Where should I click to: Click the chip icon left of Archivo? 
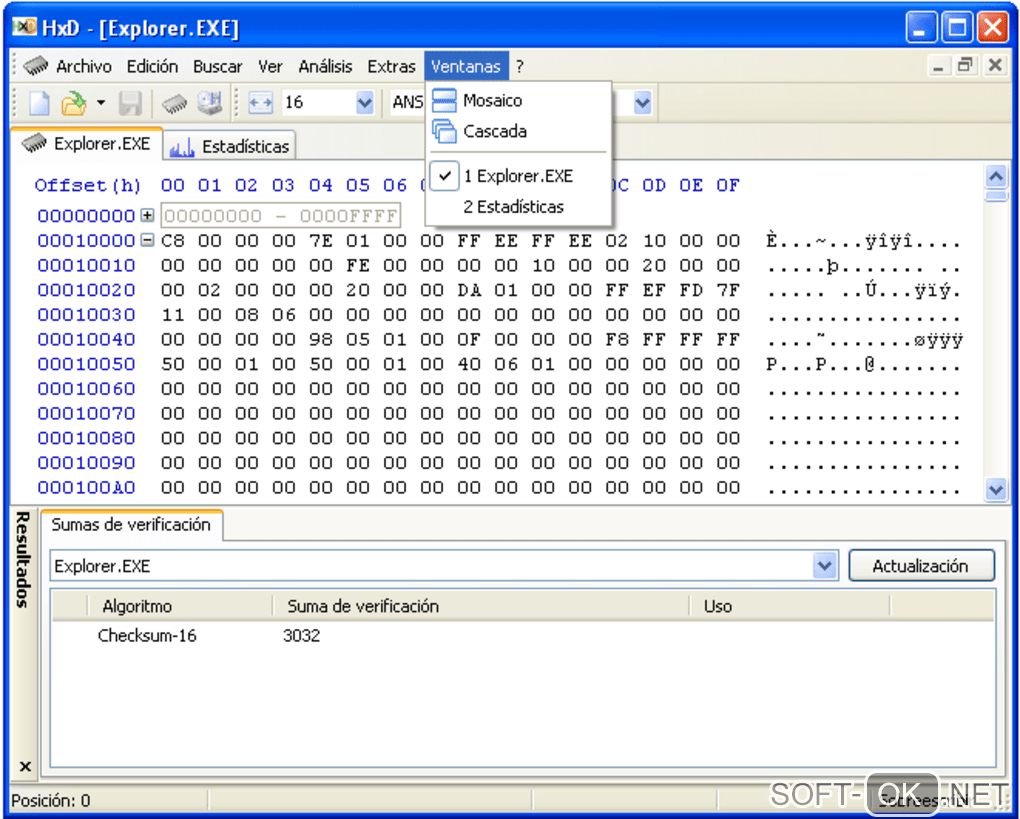pos(36,66)
